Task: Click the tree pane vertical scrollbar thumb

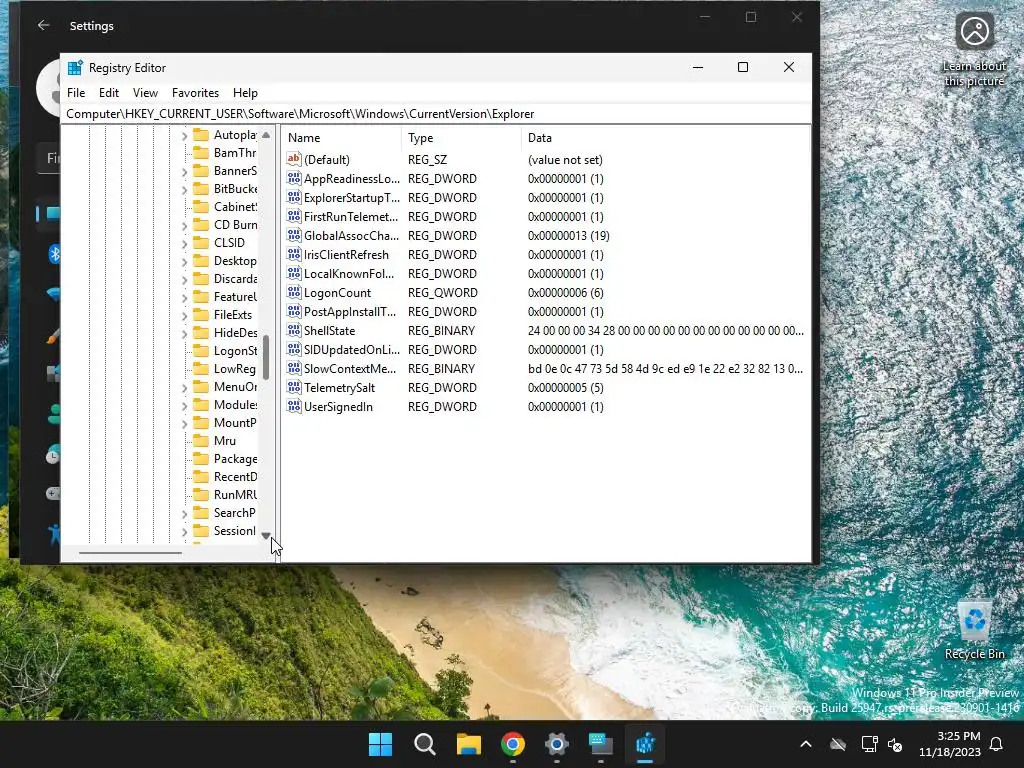Action: (266, 357)
